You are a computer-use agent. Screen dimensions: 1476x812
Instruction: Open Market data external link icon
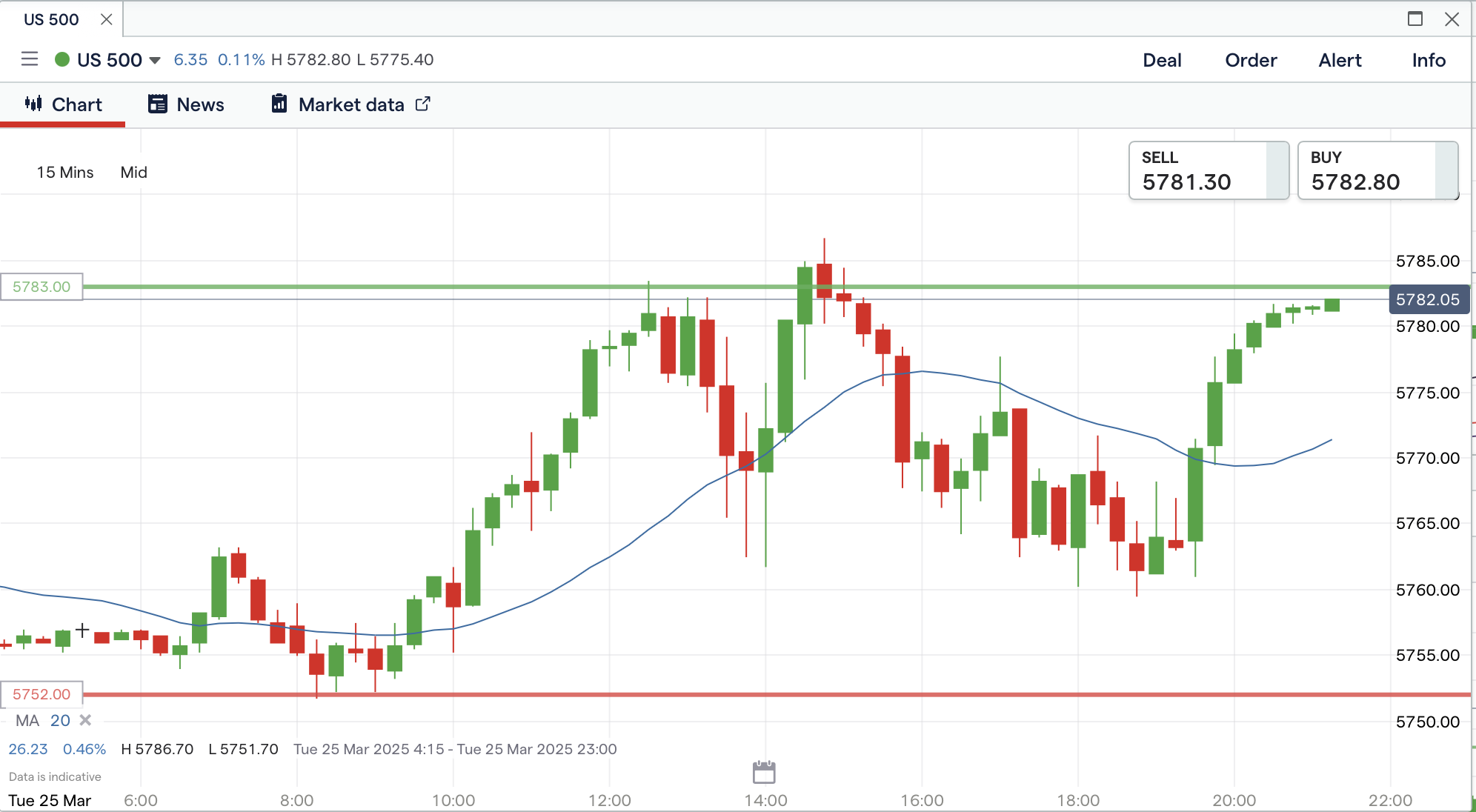click(x=423, y=104)
